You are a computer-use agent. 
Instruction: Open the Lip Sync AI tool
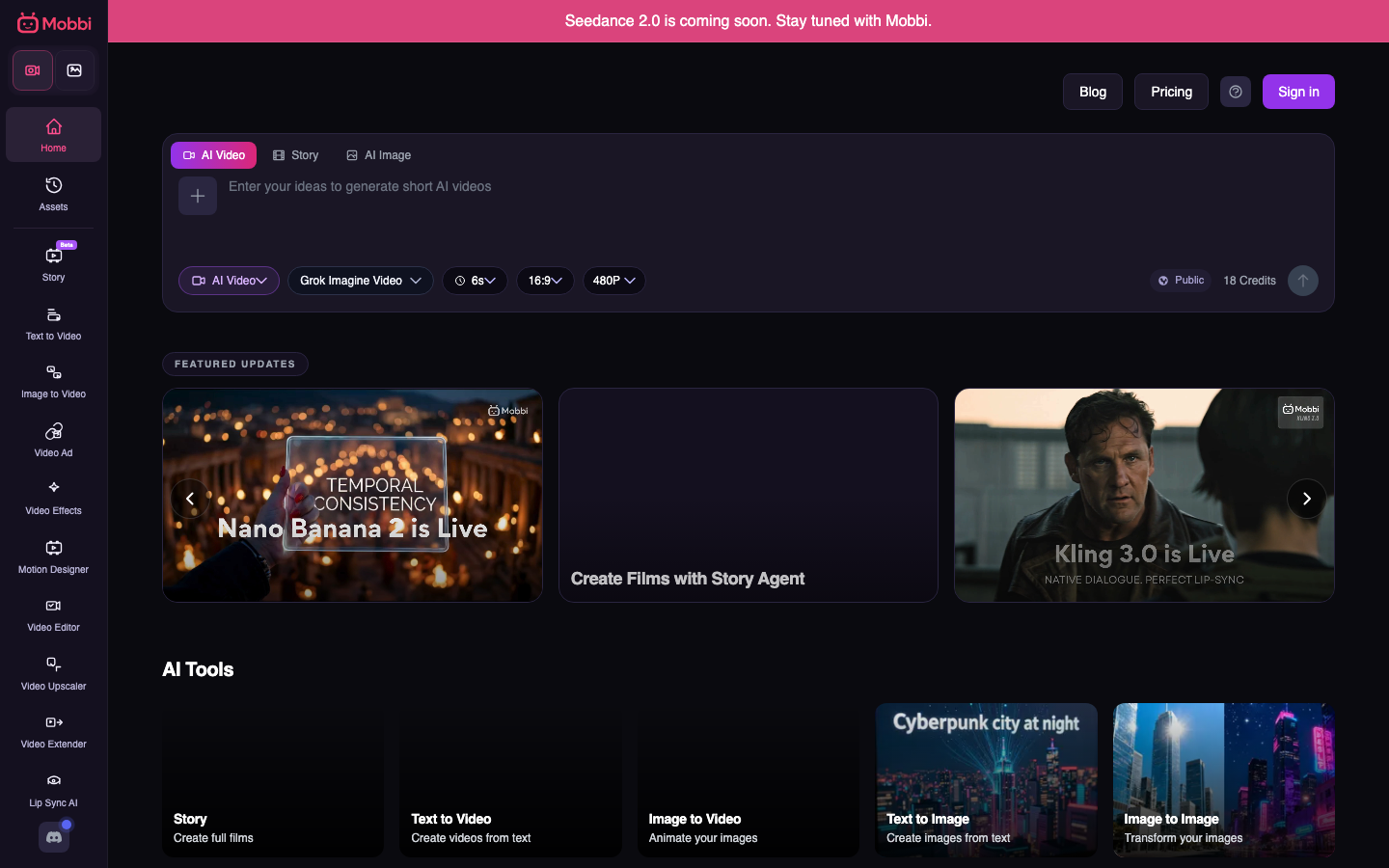[x=53, y=789]
